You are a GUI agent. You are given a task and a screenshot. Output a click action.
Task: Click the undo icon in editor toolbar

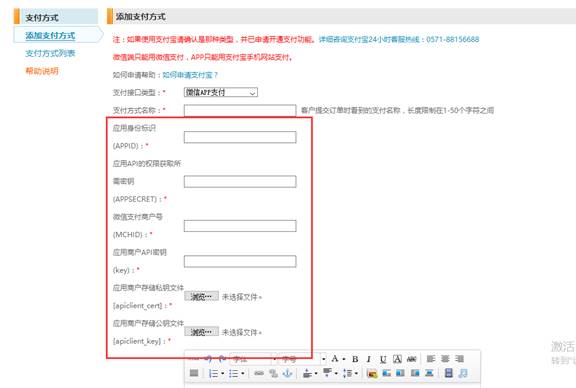pyautogui.click(x=208, y=359)
